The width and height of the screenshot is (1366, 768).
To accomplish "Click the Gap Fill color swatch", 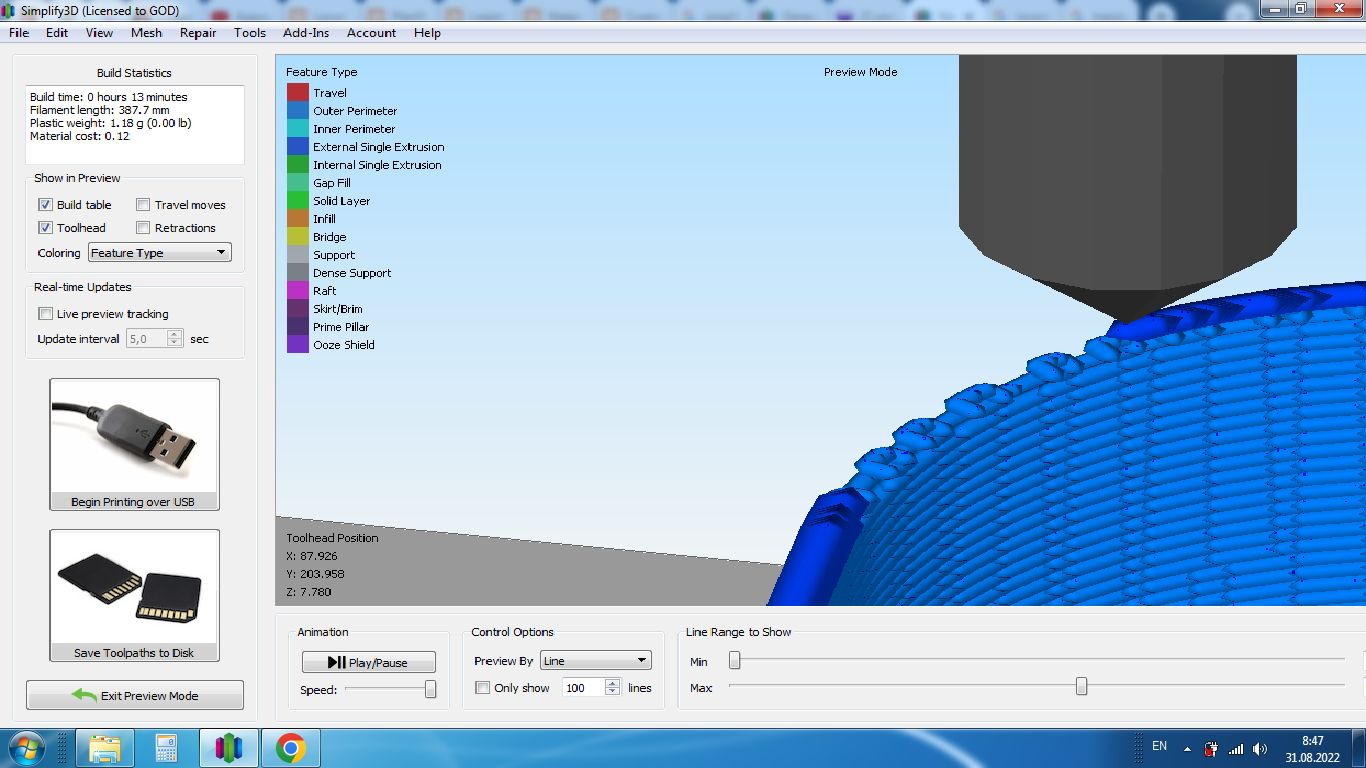I will point(298,183).
